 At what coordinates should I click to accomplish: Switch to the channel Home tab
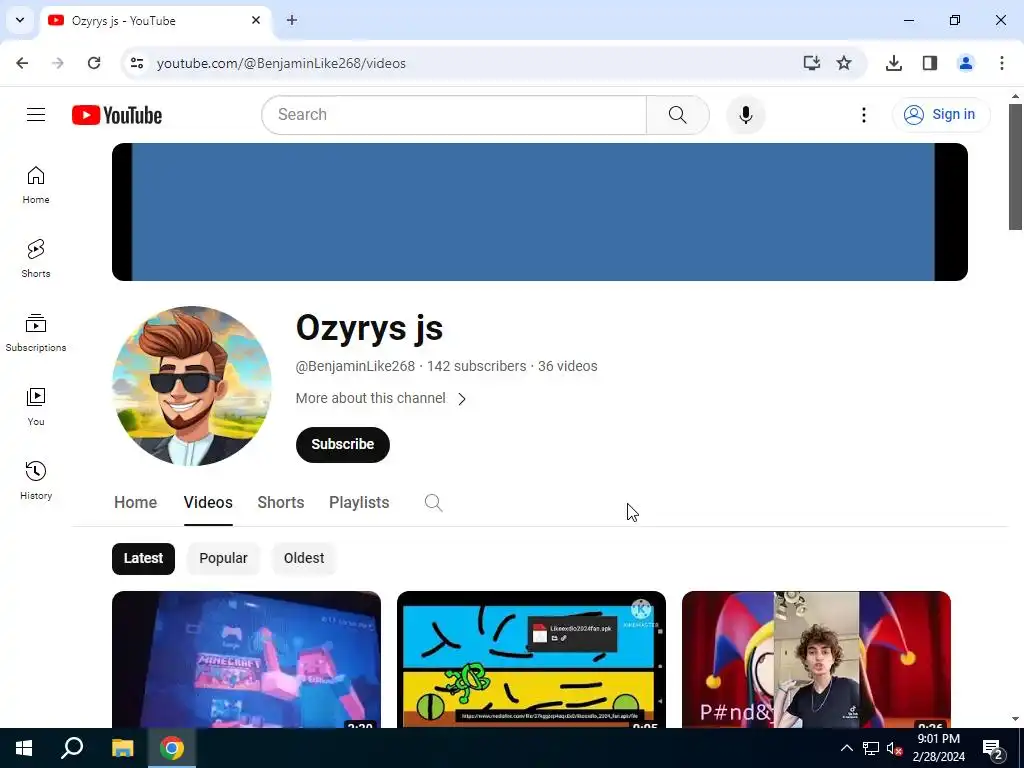pos(136,502)
